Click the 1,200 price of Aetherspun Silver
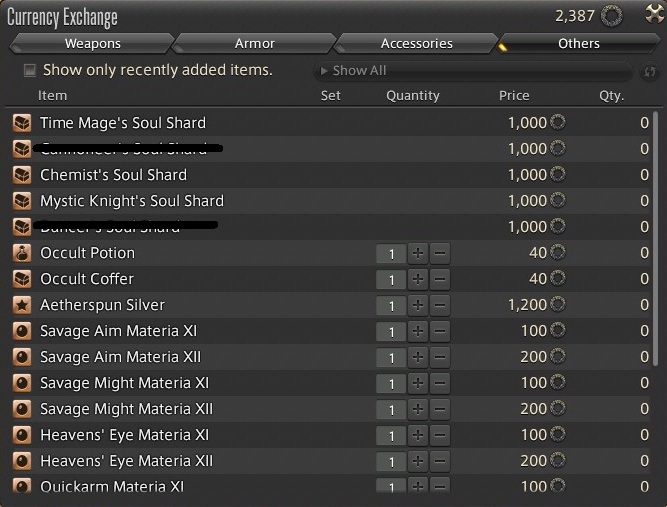This screenshot has width=667, height=507. [527, 305]
